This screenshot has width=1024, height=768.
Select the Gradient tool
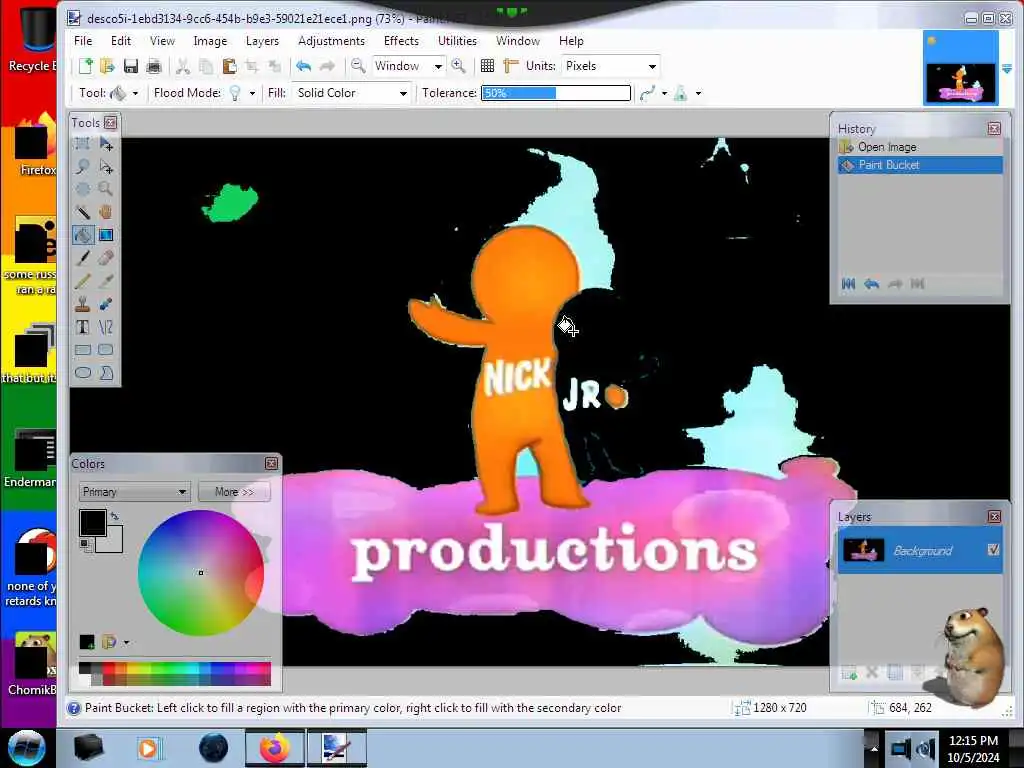(x=106, y=235)
